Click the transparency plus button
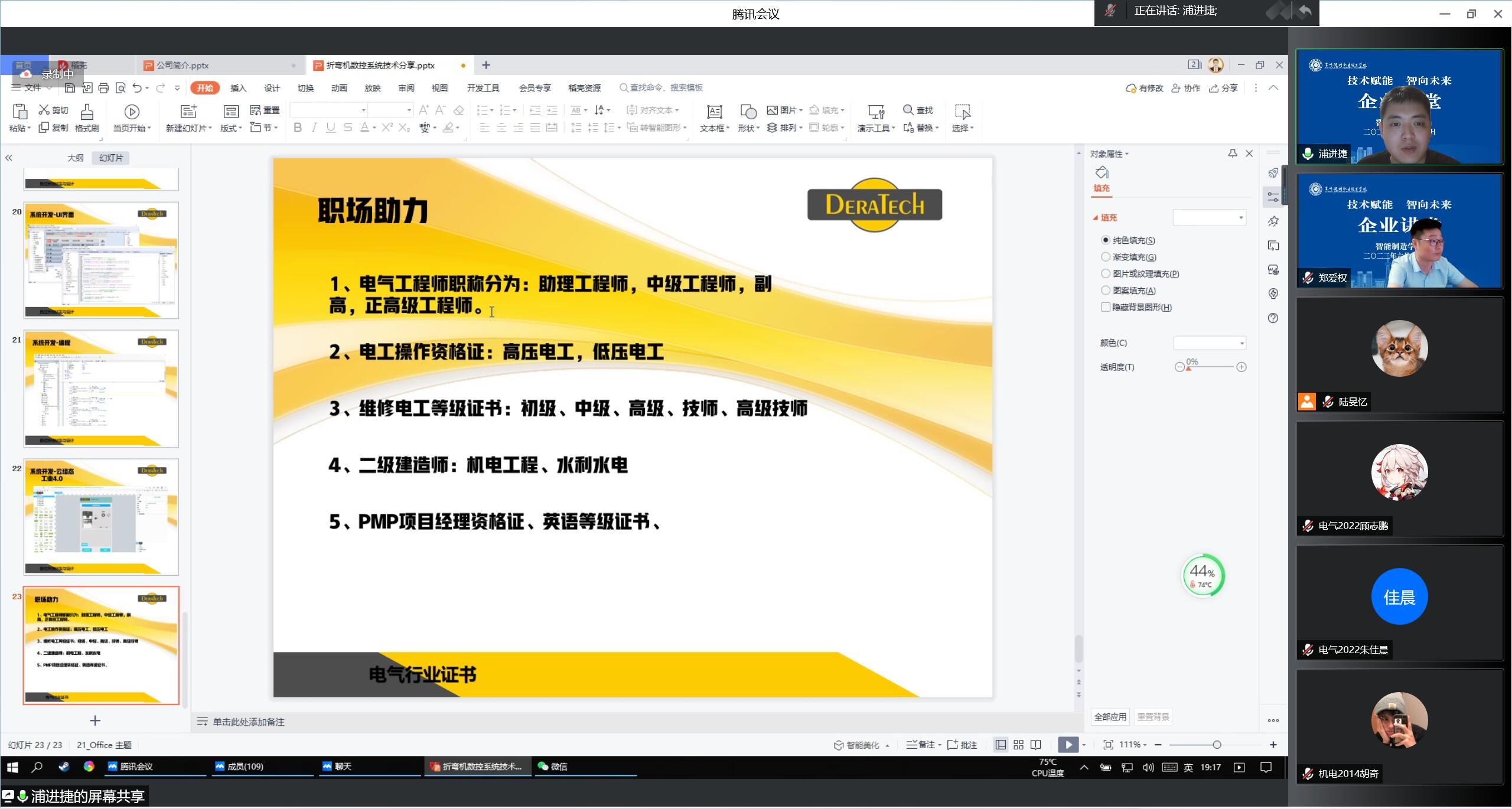 coord(1241,367)
